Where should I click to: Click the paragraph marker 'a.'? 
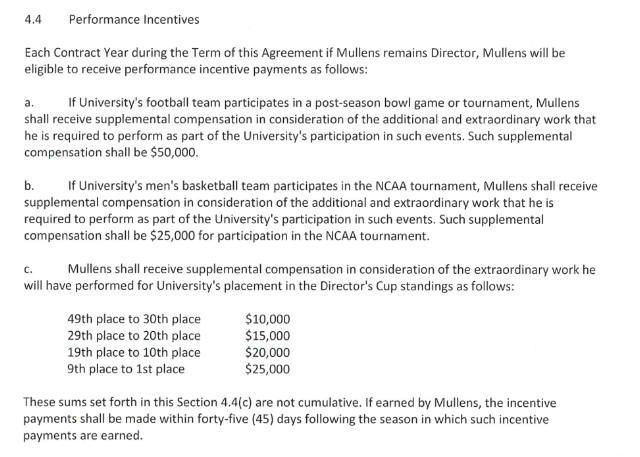[29, 103]
